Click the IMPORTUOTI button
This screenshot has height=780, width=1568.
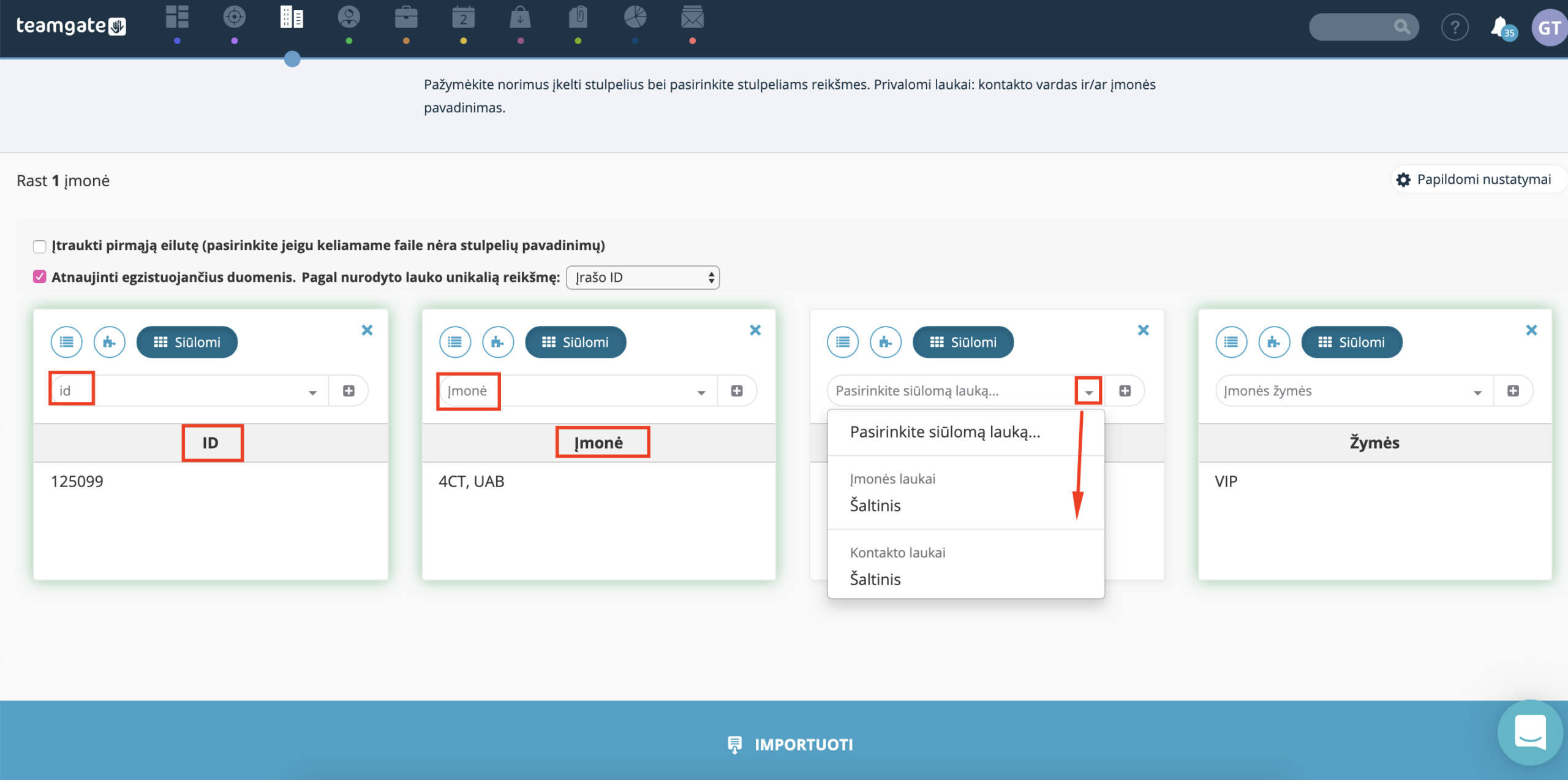790,744
